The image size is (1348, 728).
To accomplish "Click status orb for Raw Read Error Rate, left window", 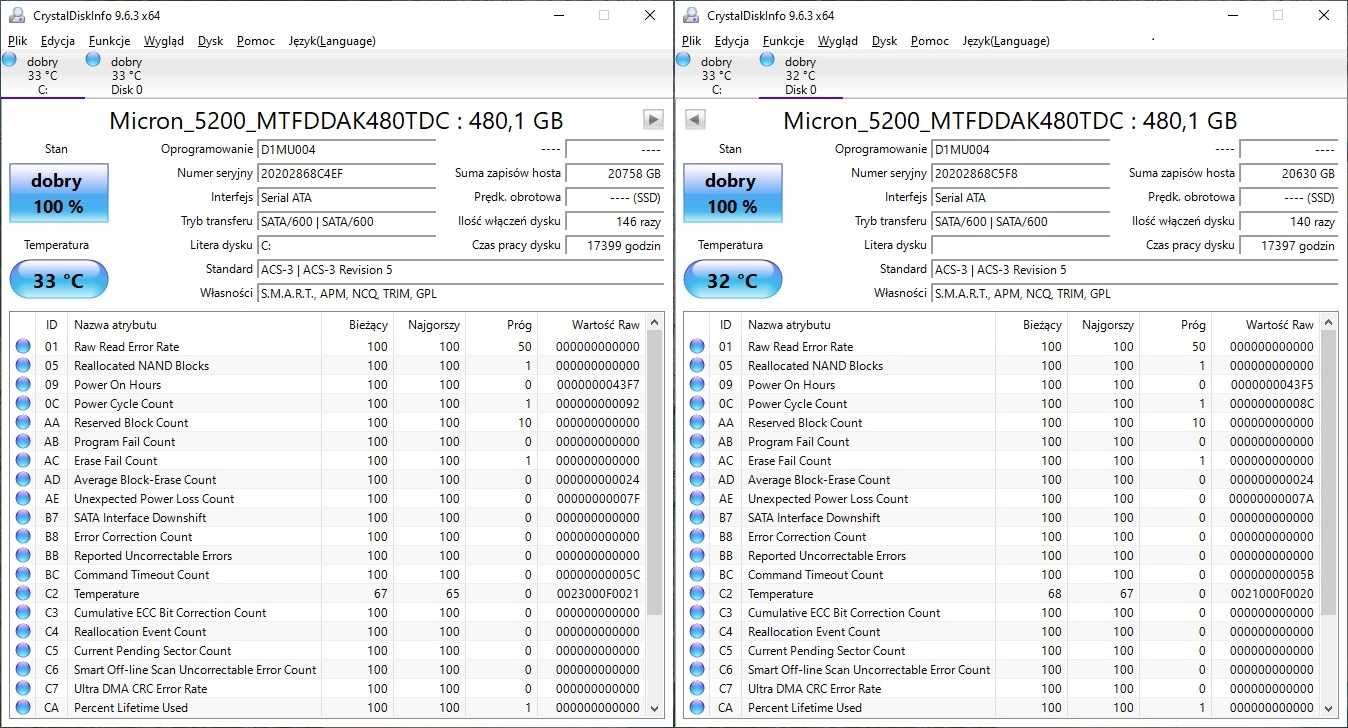I will (x=23, y=346).
